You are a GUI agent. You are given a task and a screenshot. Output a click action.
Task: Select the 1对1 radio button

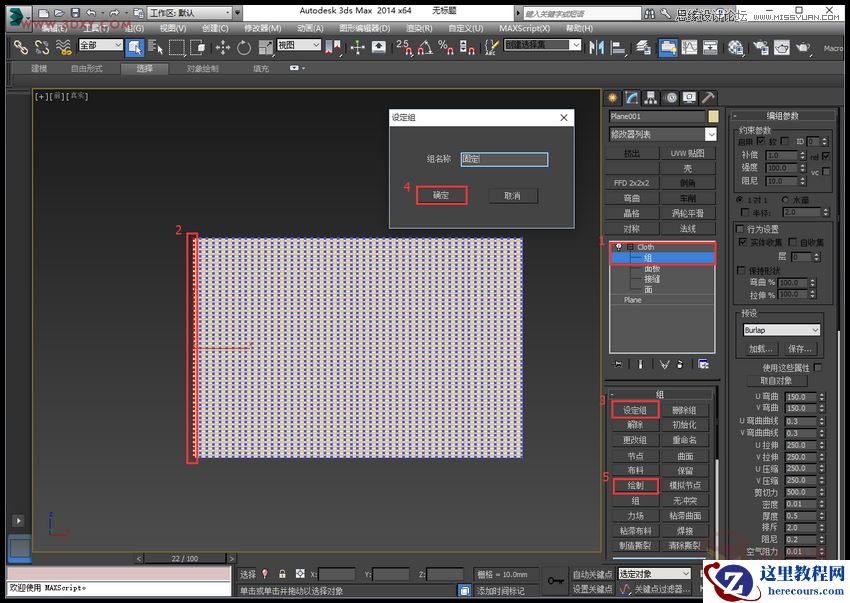tap(742, 199)
